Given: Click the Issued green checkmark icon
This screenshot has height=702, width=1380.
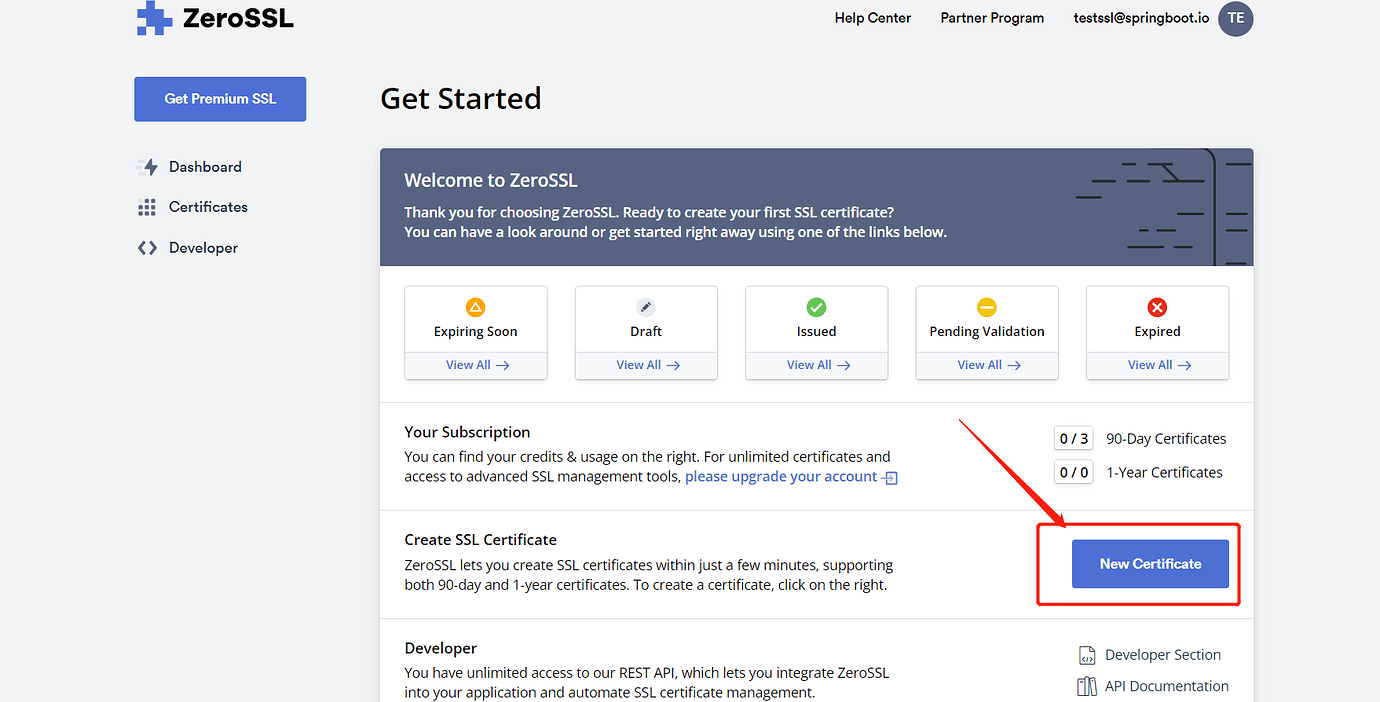Looking at the screenshot, I should coord(816,307).
